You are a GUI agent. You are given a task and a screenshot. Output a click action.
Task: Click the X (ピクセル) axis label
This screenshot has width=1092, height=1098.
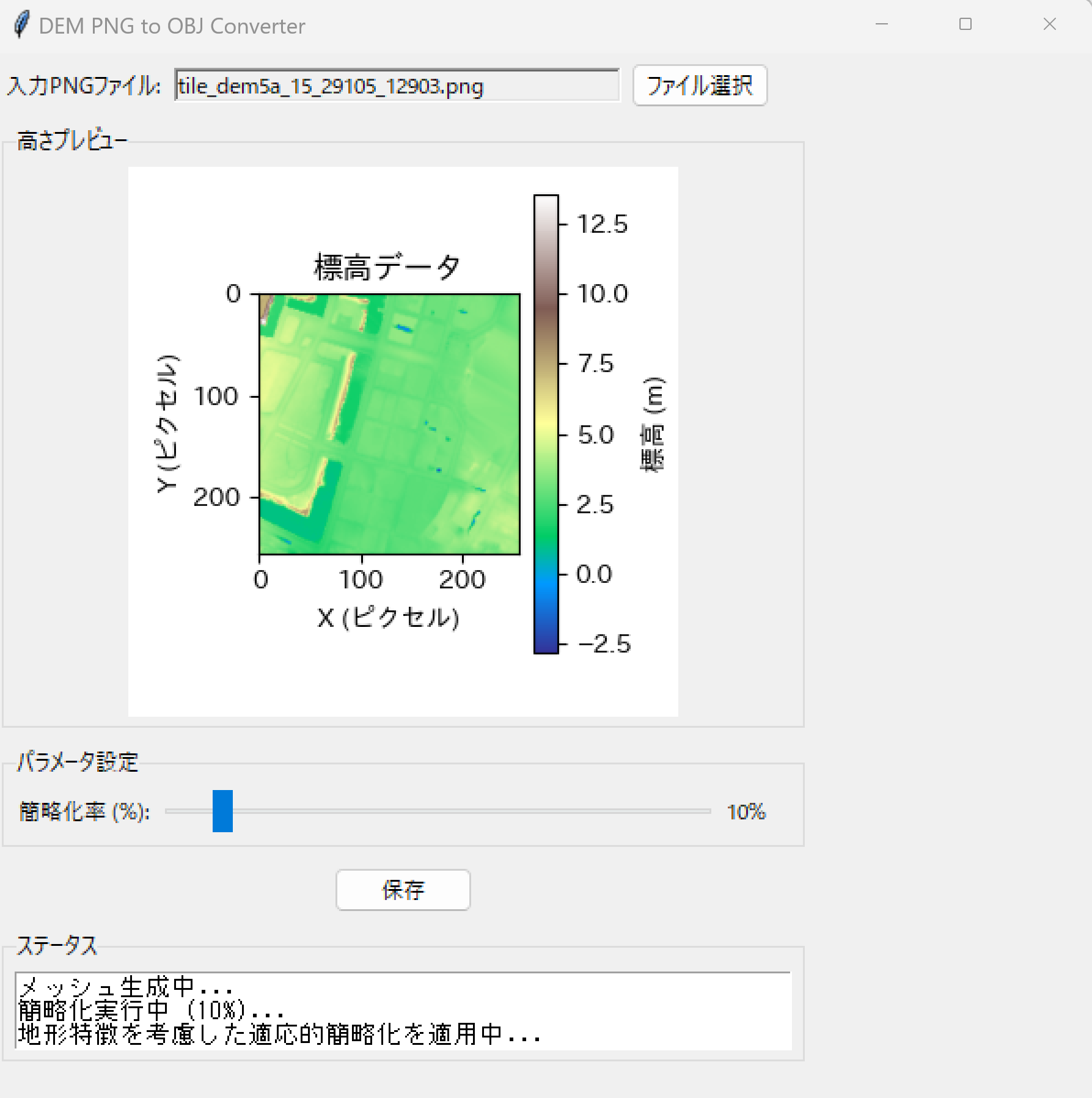388,617
